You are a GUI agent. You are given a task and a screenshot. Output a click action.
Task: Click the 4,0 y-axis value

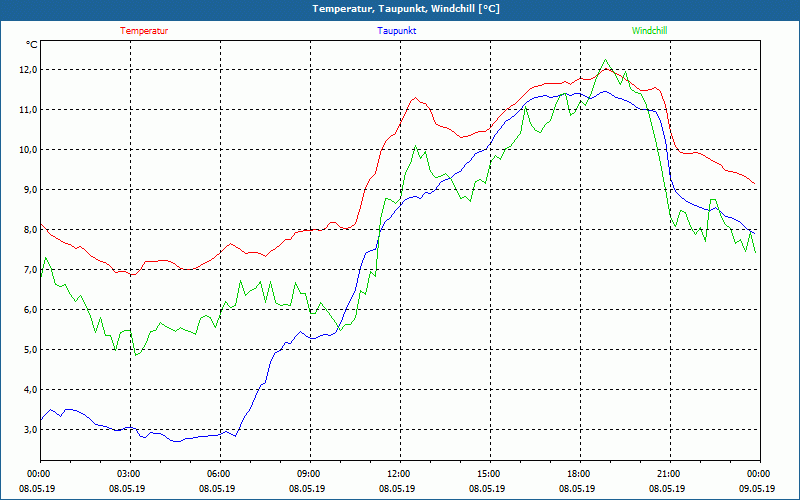pyautogui.click(x=29, y=390)
